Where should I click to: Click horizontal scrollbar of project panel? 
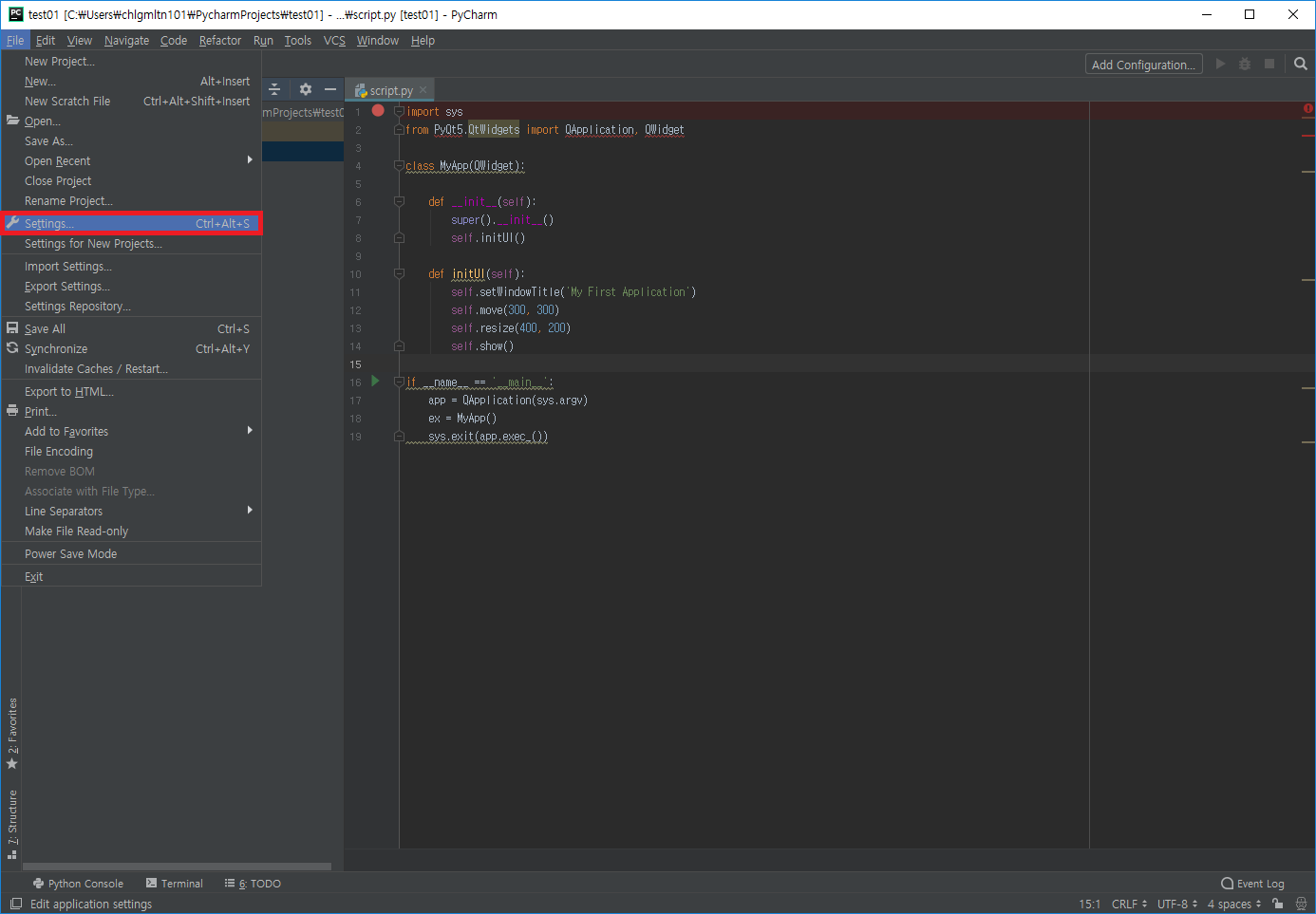[x=177, y=866]
